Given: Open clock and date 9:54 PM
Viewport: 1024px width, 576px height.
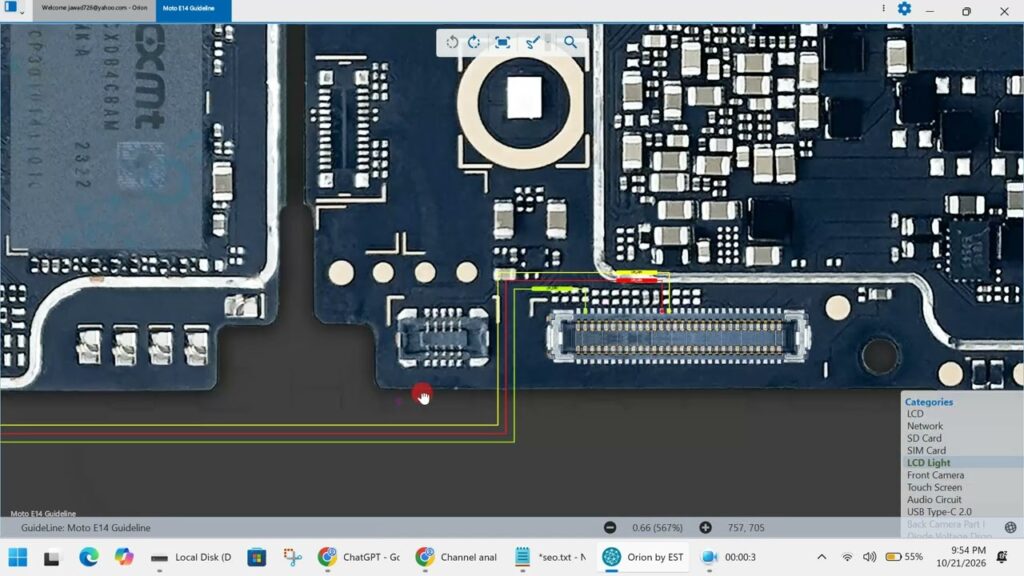Looking at the screenshot, I should [961, 557].
